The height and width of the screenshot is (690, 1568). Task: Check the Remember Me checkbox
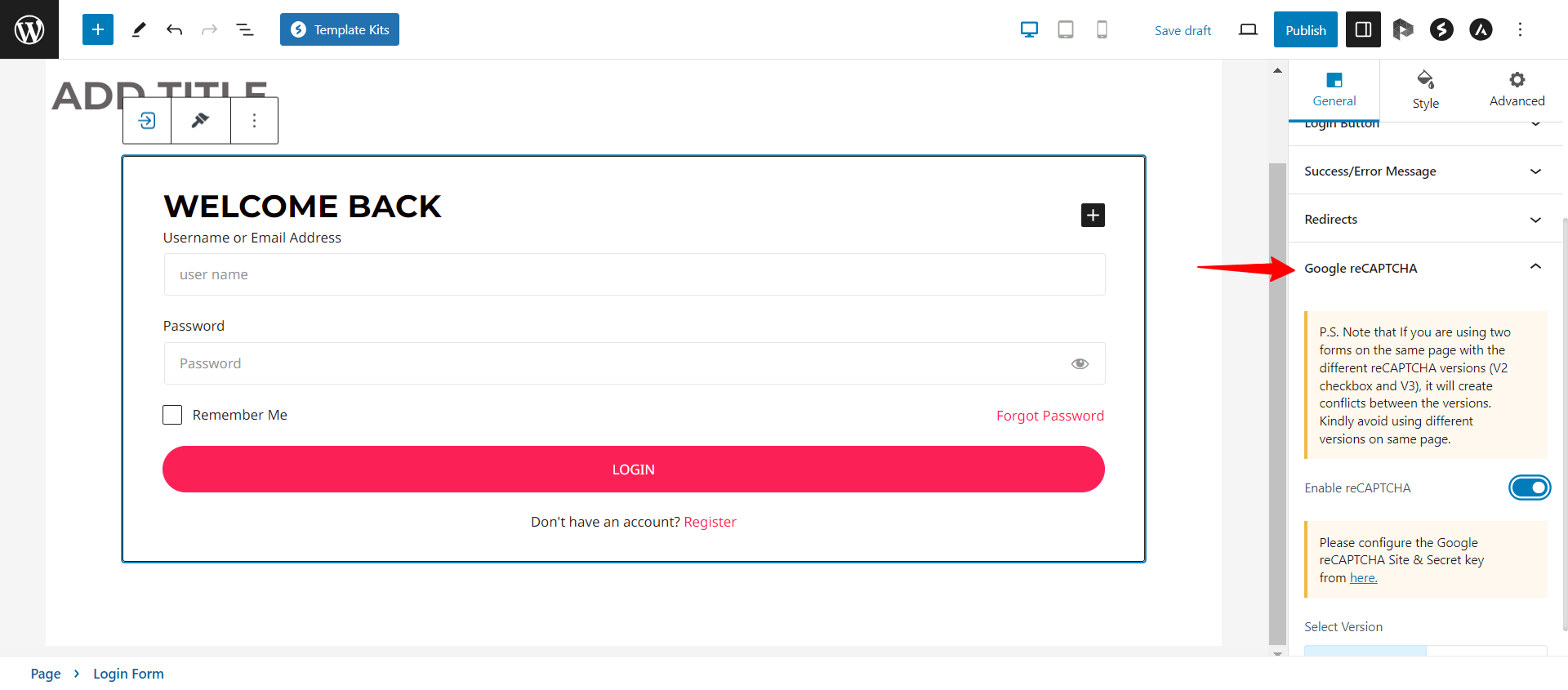tap(172, 415)
